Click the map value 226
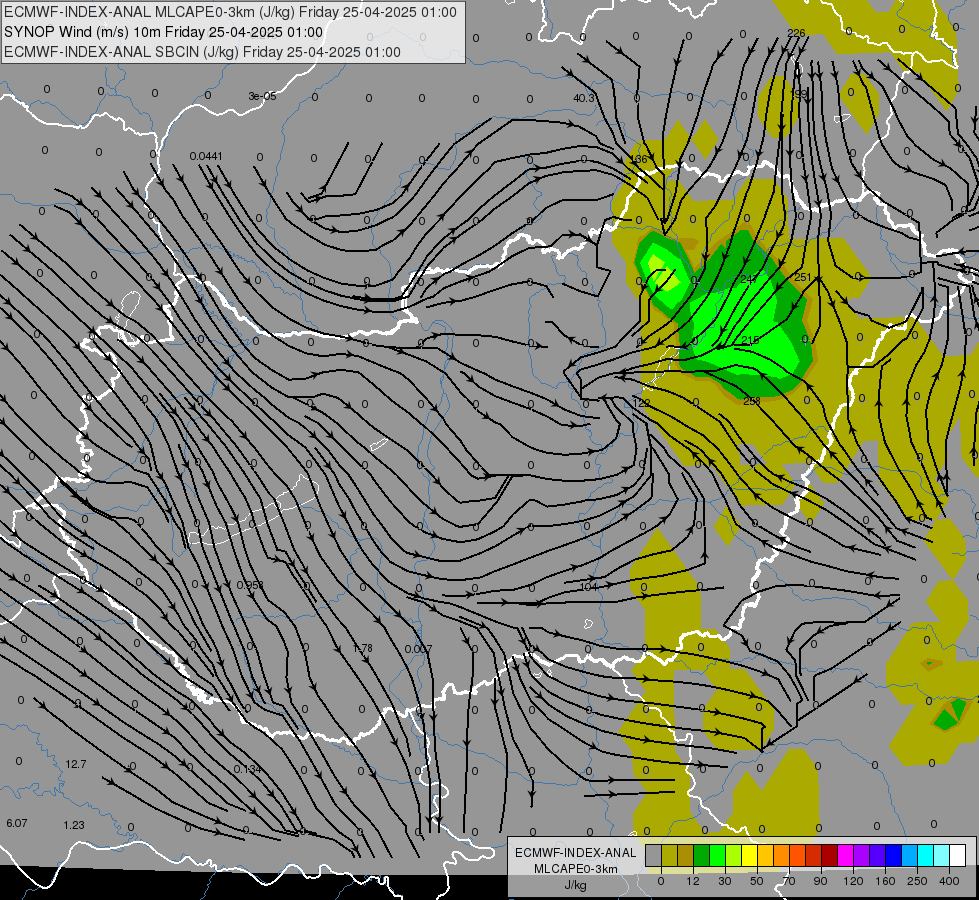This screenshot has height=900, width=979. [x=796, y=33]
